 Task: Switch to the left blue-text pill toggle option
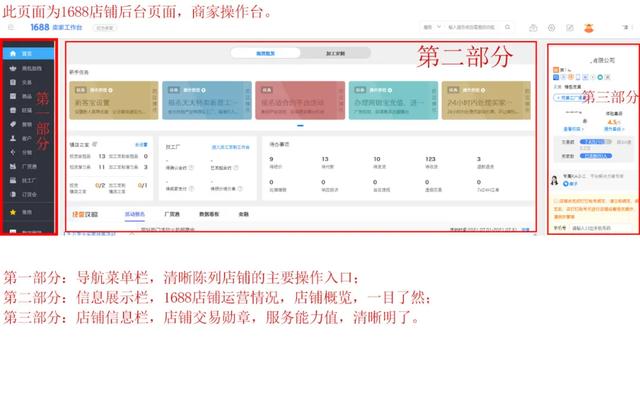[x=265, y=53]
